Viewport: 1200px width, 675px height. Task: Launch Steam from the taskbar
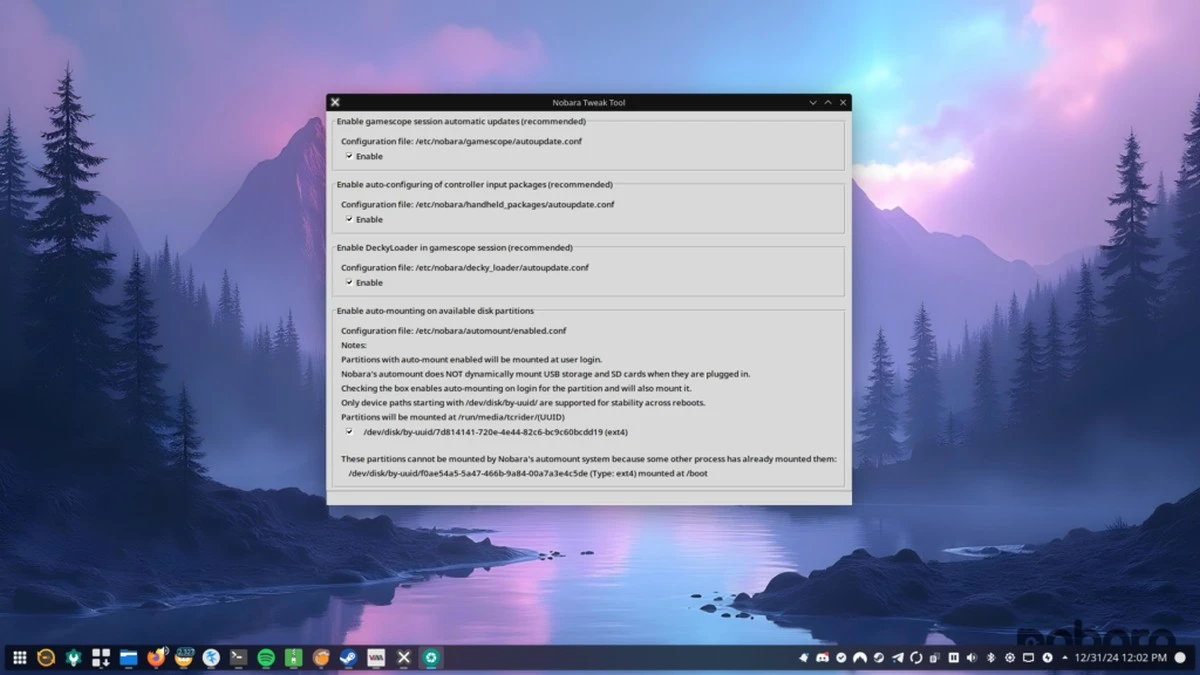(x=347, y=658)
